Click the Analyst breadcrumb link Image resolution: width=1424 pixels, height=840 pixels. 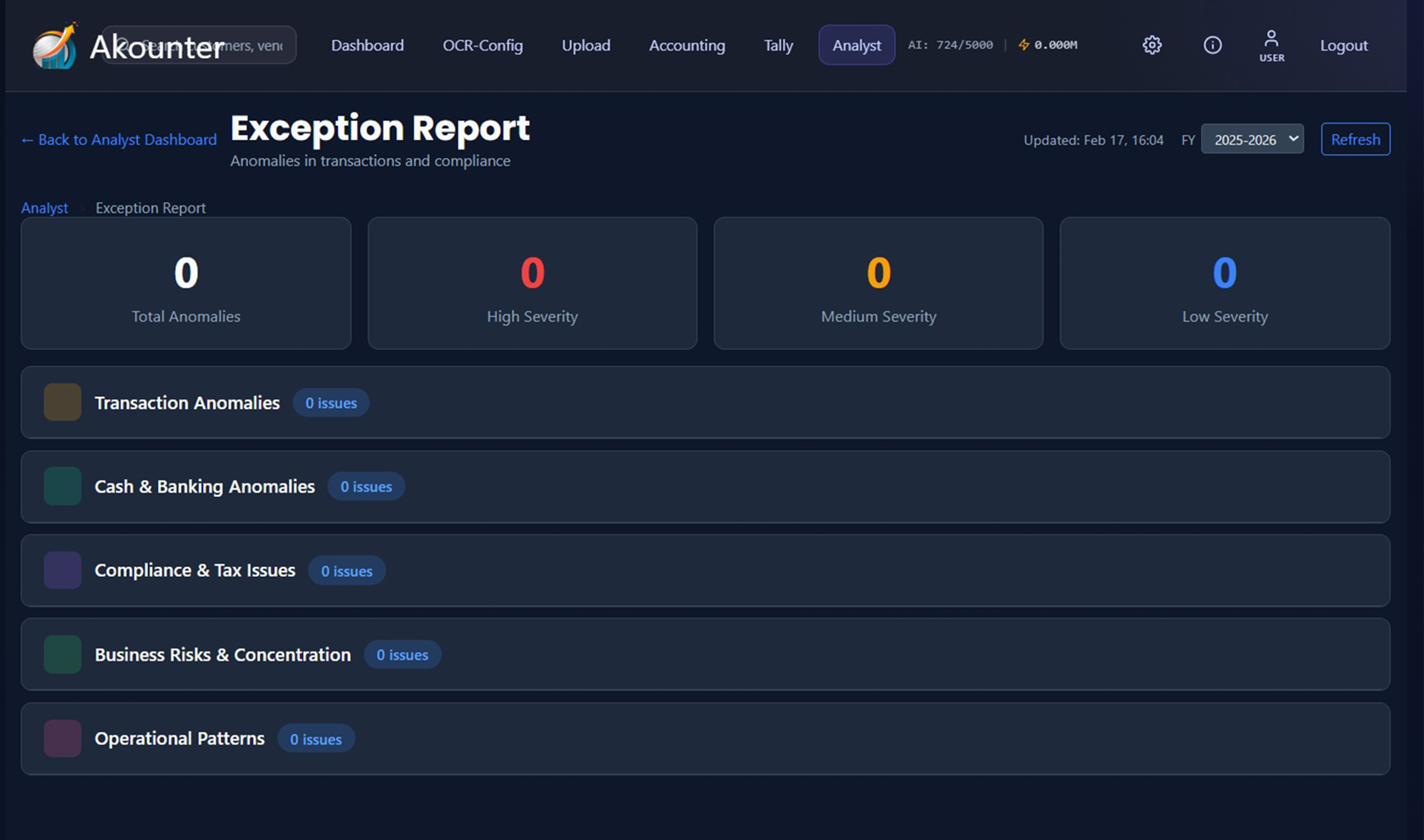[x=44, y=207]
